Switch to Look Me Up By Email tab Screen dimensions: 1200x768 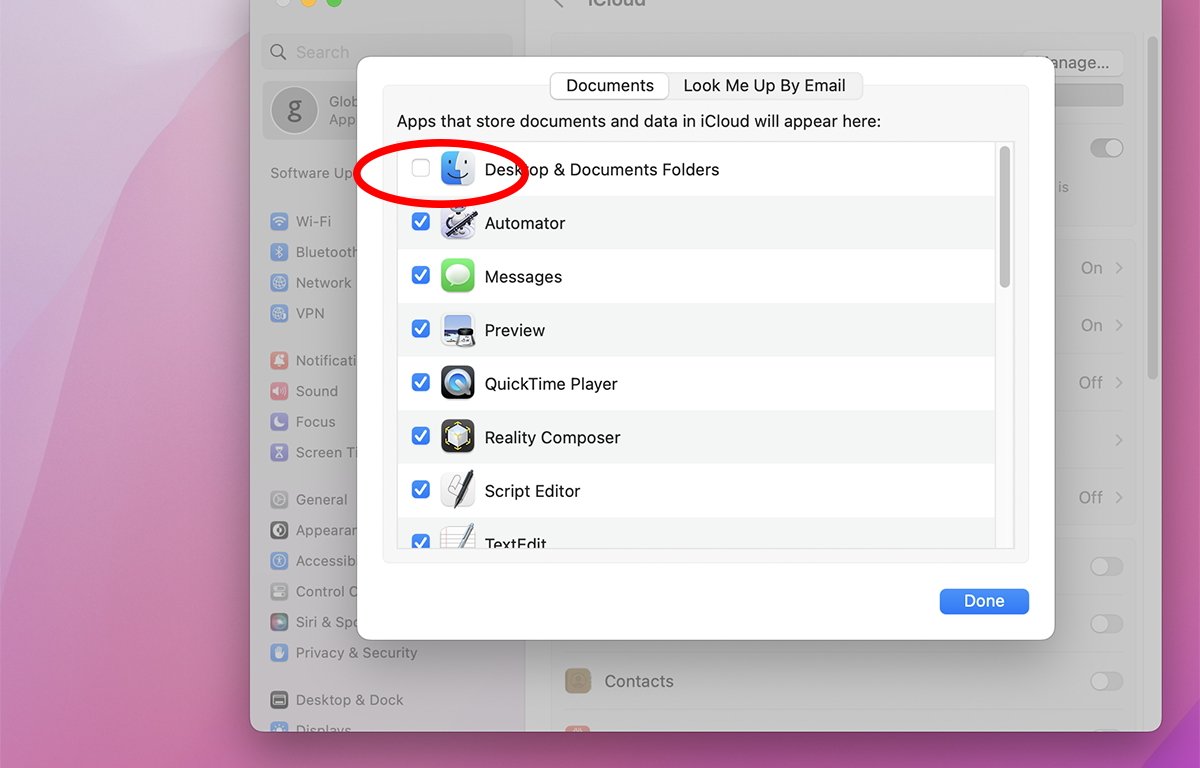pyautogui.click(x=765, y=86)
